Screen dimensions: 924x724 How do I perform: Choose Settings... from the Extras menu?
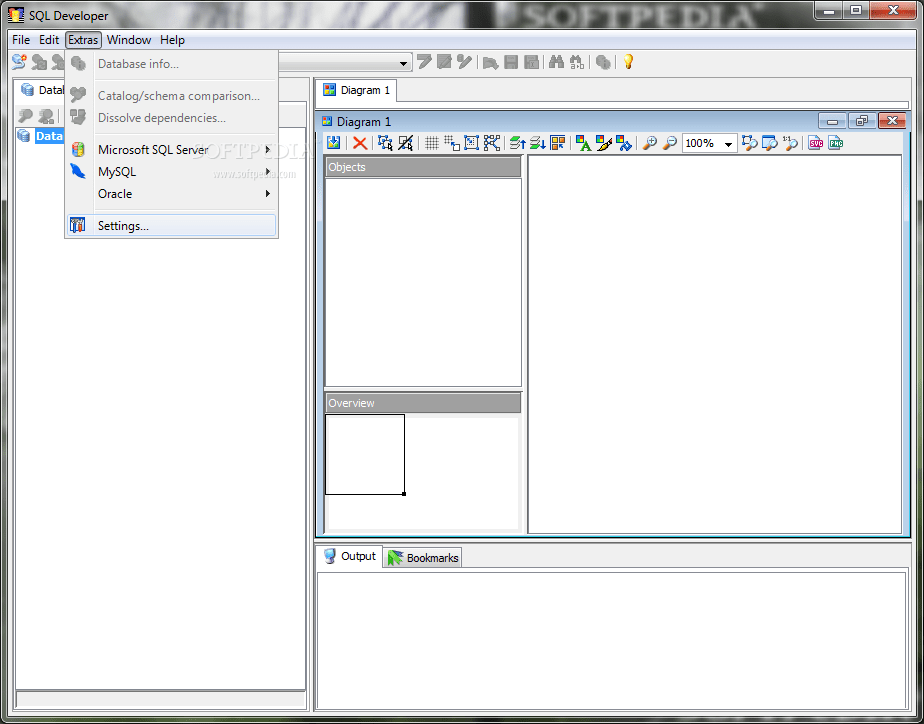pos(171,226)
